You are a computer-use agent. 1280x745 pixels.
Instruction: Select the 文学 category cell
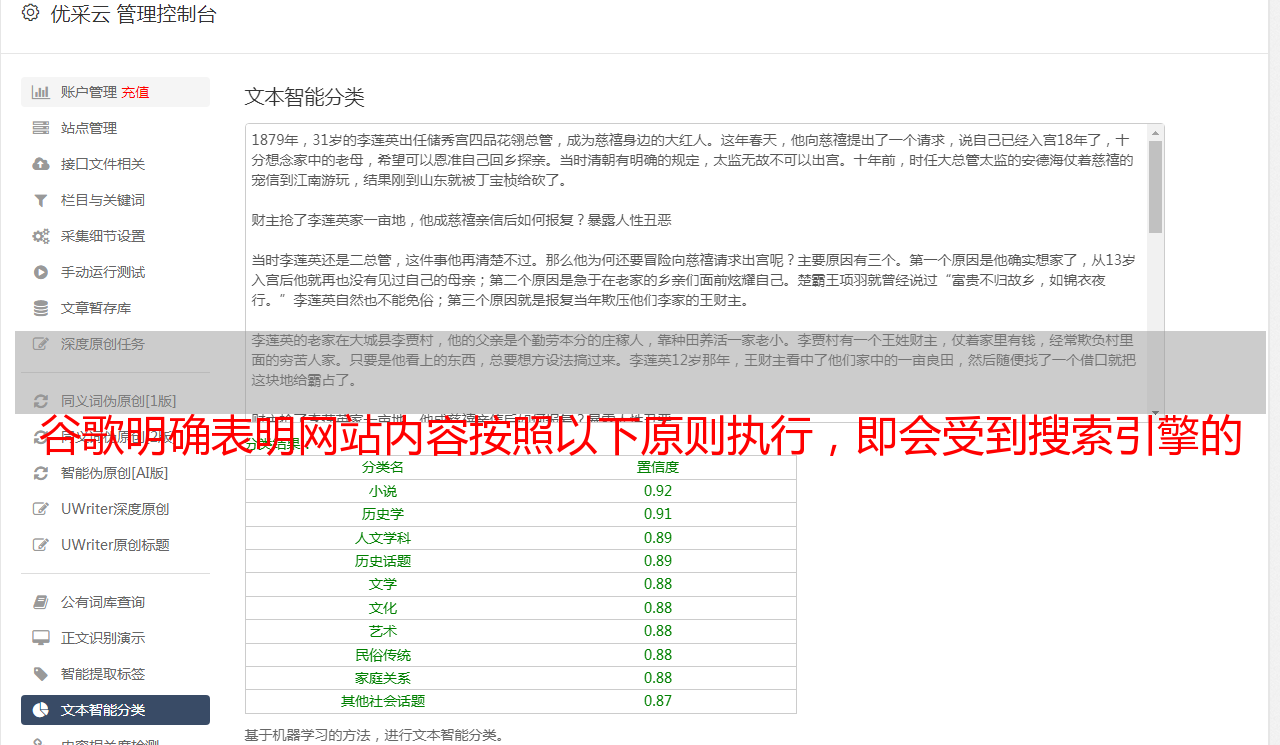pyautogui.click(x=383, y=584)
